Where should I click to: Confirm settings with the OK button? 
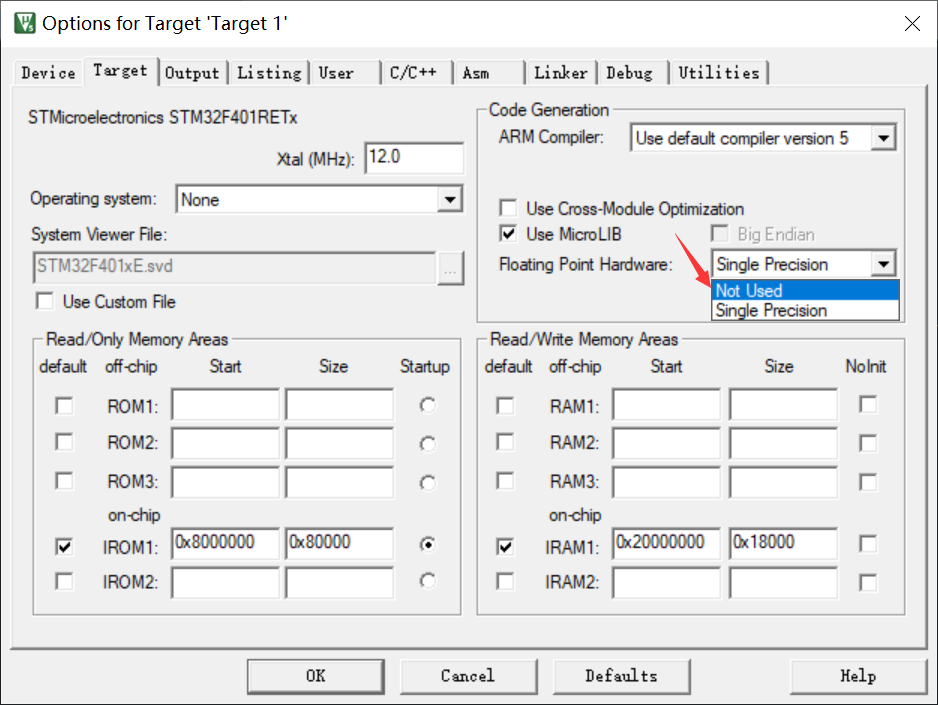coord(315,675)
